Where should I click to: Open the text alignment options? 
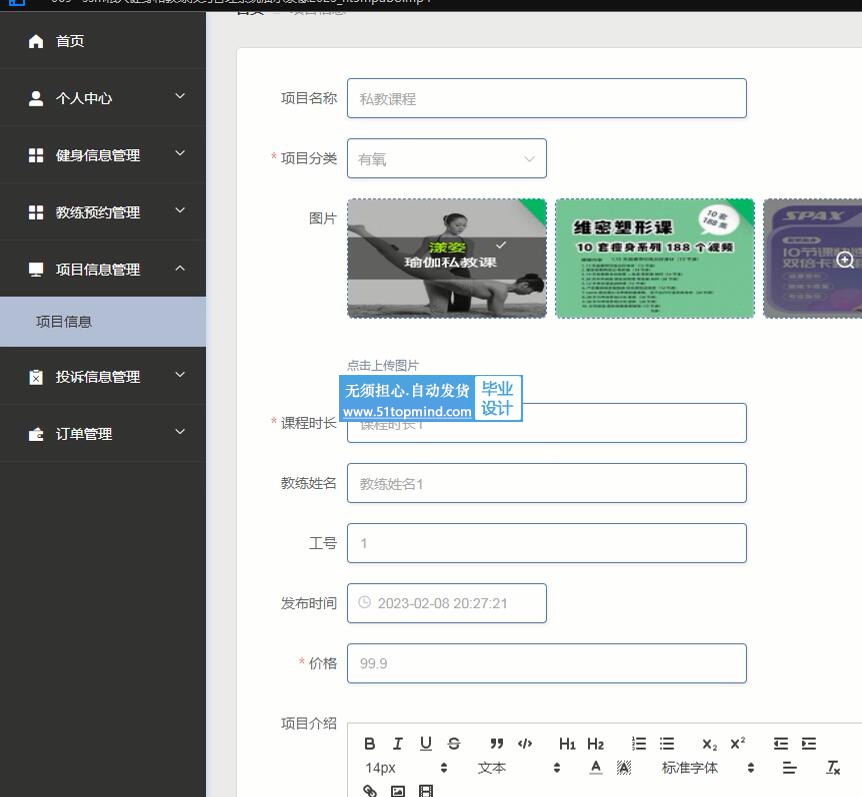click(789, 768)
